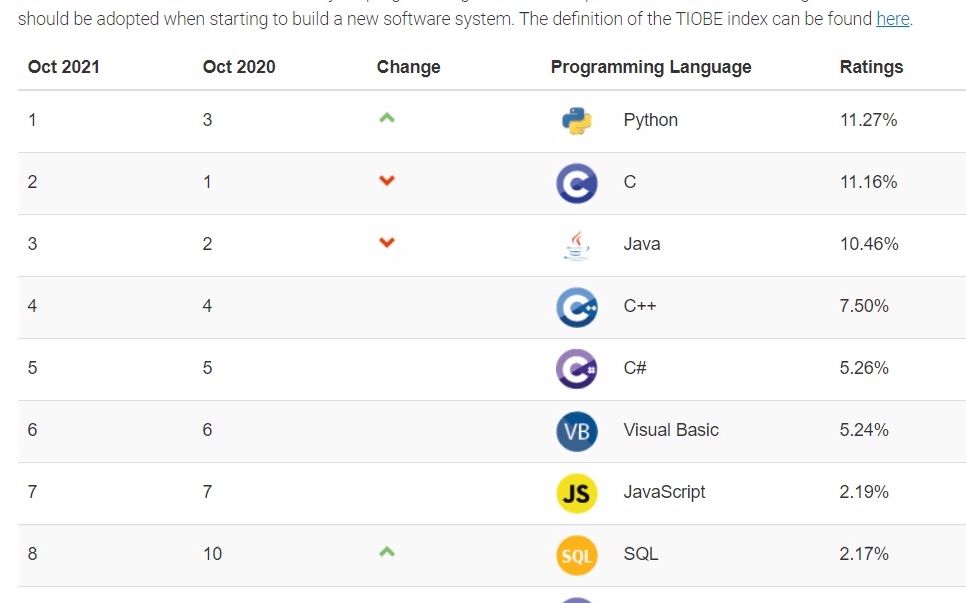Click the Oct 2021 column header
This screenshot has width=966, height=603.
point(64,67)
